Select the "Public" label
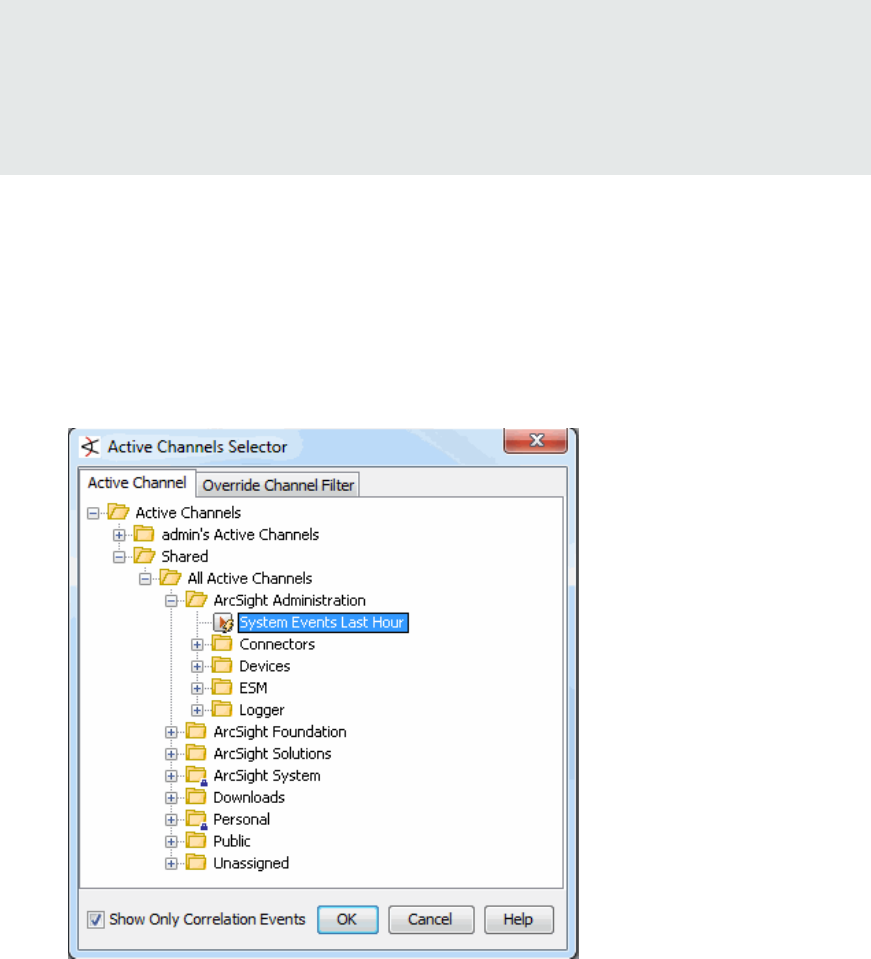Screen dimensions: 871x959 click(x=232, y=842)
